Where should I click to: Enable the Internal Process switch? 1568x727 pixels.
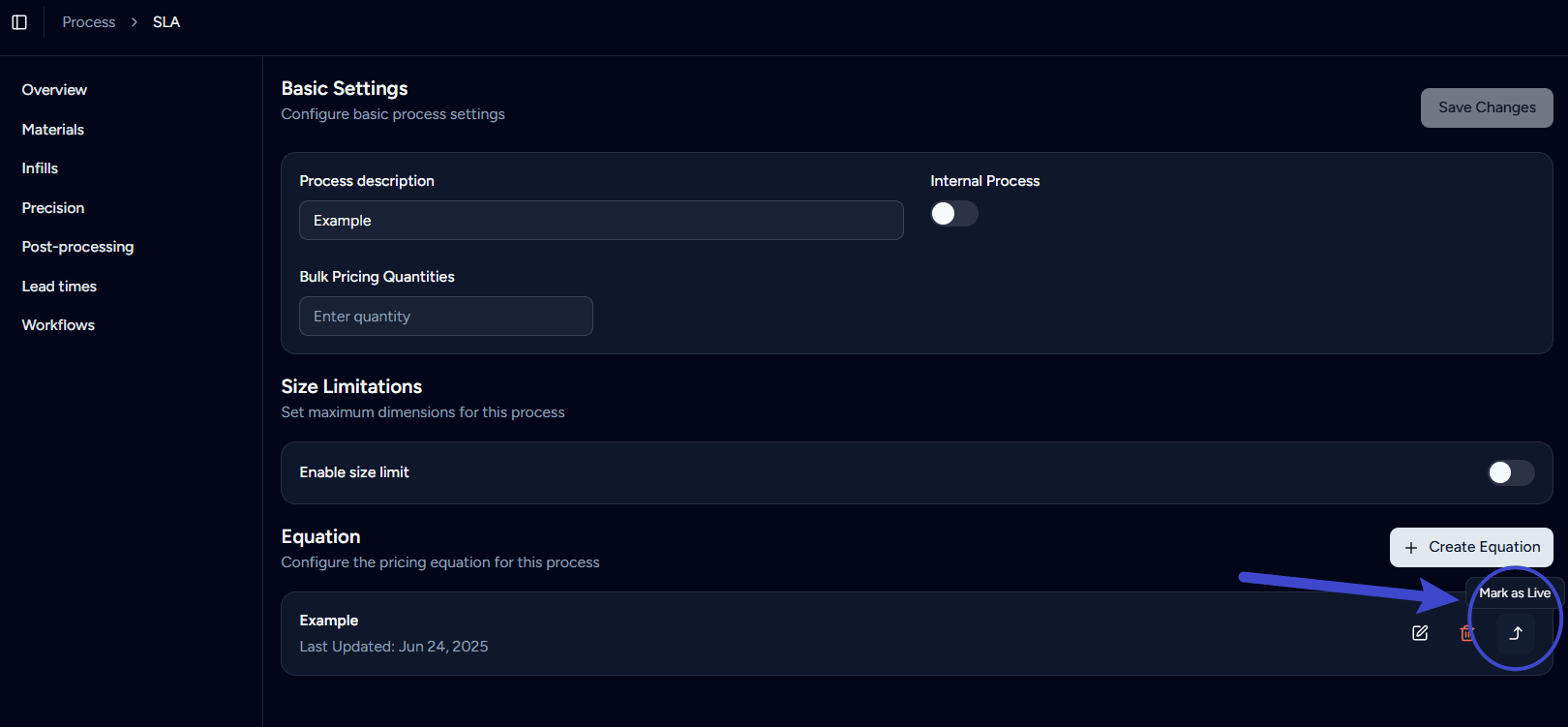(x=953, y=214)
